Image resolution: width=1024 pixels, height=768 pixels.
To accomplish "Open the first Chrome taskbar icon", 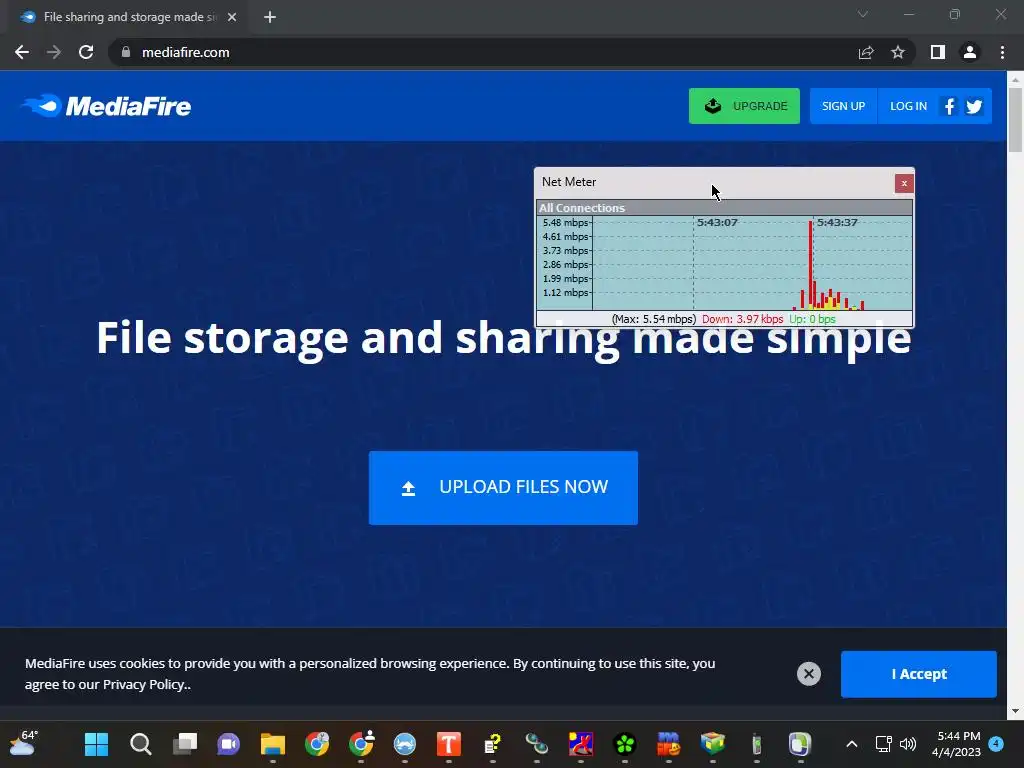I will click(317, 744).
